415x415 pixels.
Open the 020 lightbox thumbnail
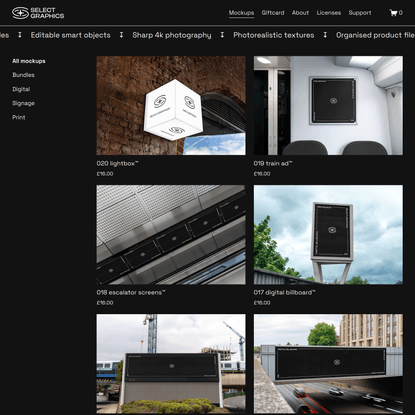tap(171, 105)
